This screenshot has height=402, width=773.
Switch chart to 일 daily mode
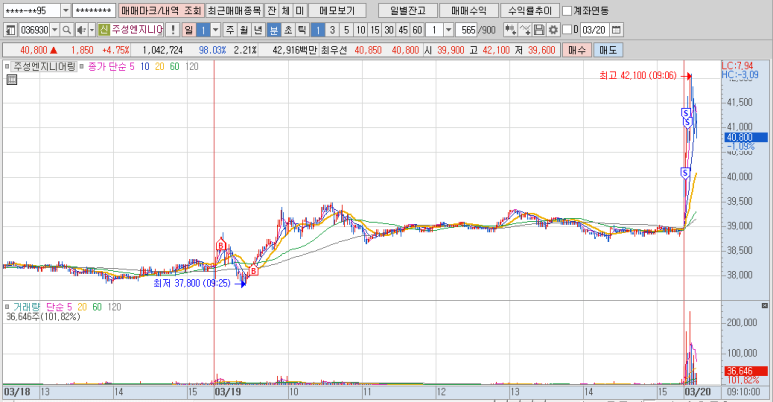coord(188,30)
